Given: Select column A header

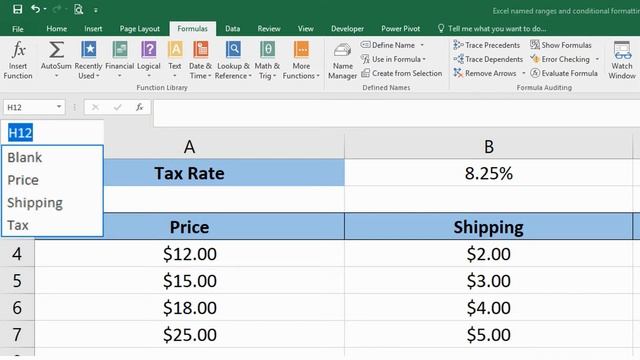Looking at the screenshot, I should pos(189,147).
